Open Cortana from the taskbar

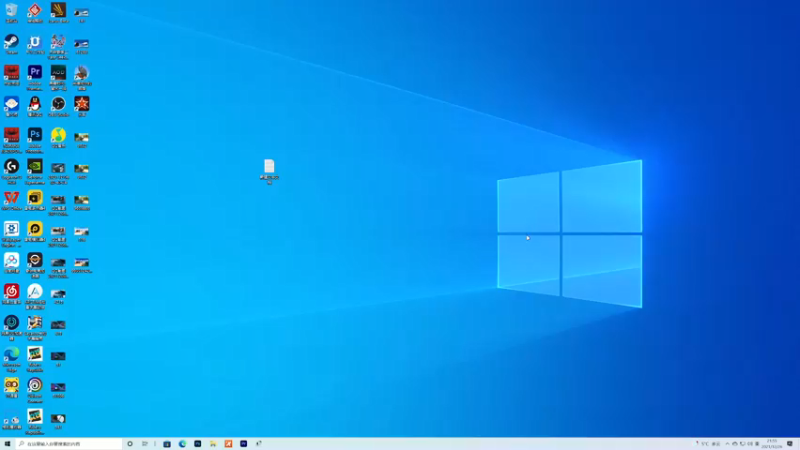[x=130, y=444]
